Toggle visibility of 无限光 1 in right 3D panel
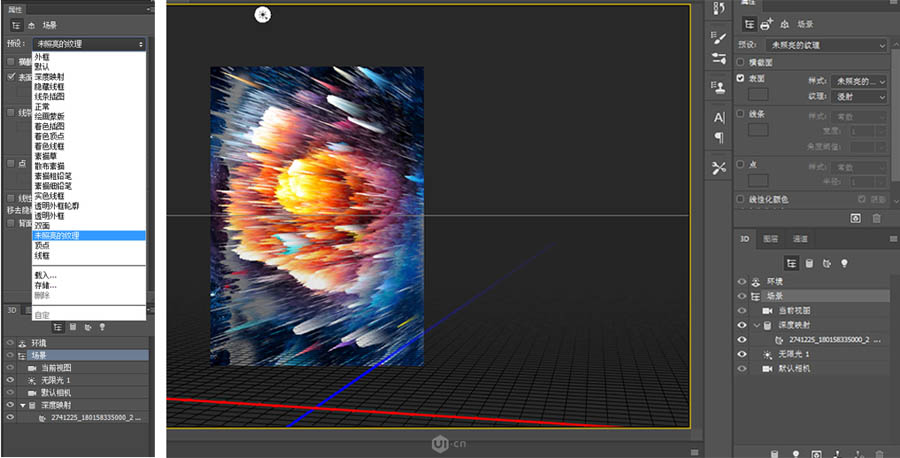The image size is (900, 458). click(742, 354)
